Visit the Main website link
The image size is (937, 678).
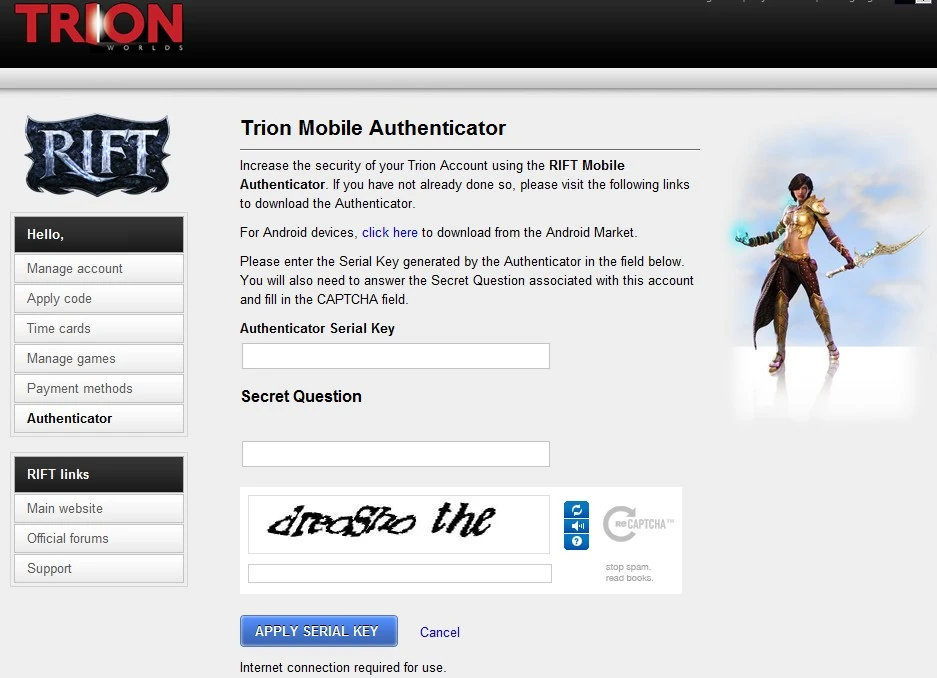pyautogui.click(x=99, y=508)
